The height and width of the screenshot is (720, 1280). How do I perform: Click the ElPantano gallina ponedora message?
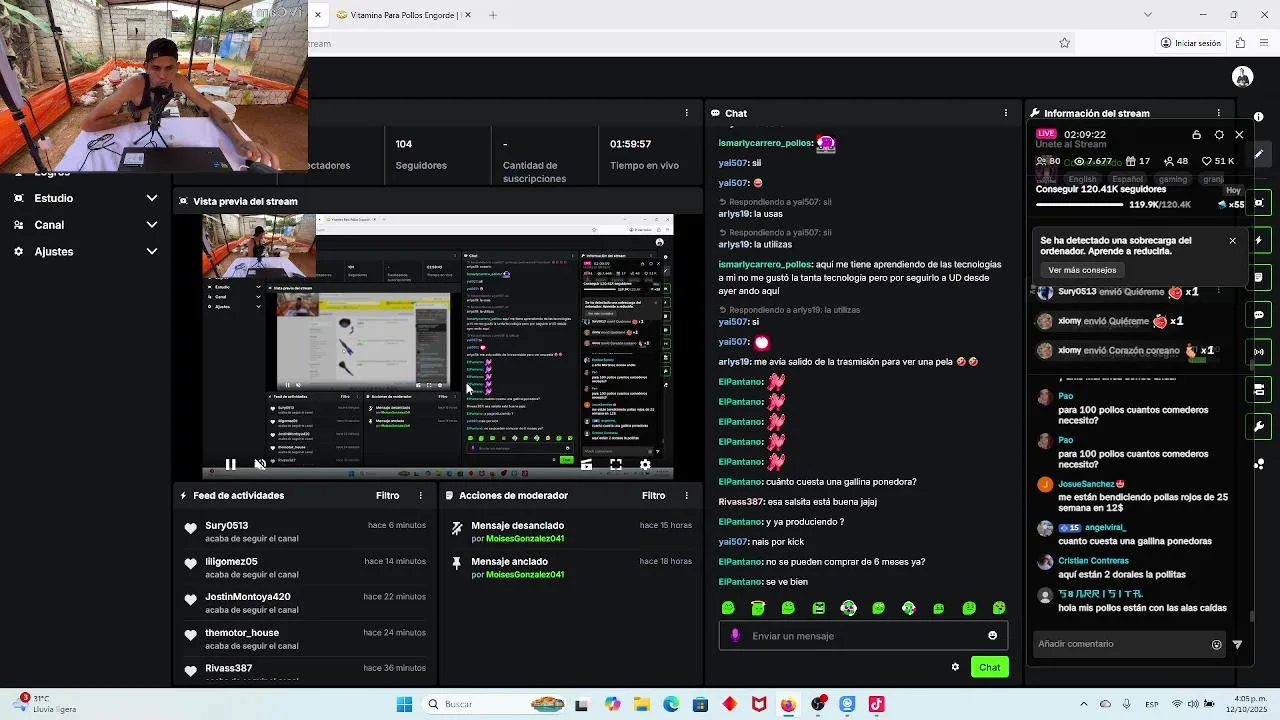tap(817, 482)
